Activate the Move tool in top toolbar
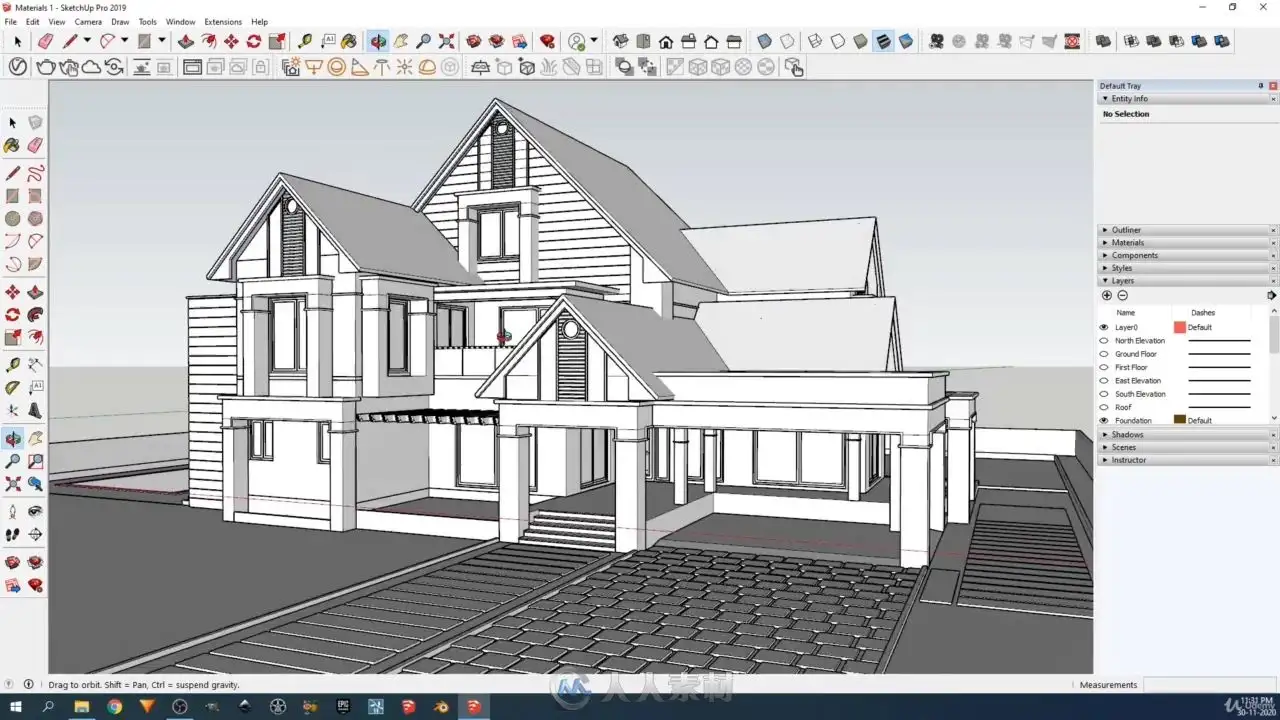Image resolution: width=1280 pixels, height=720 pixels. click(231, 41)
